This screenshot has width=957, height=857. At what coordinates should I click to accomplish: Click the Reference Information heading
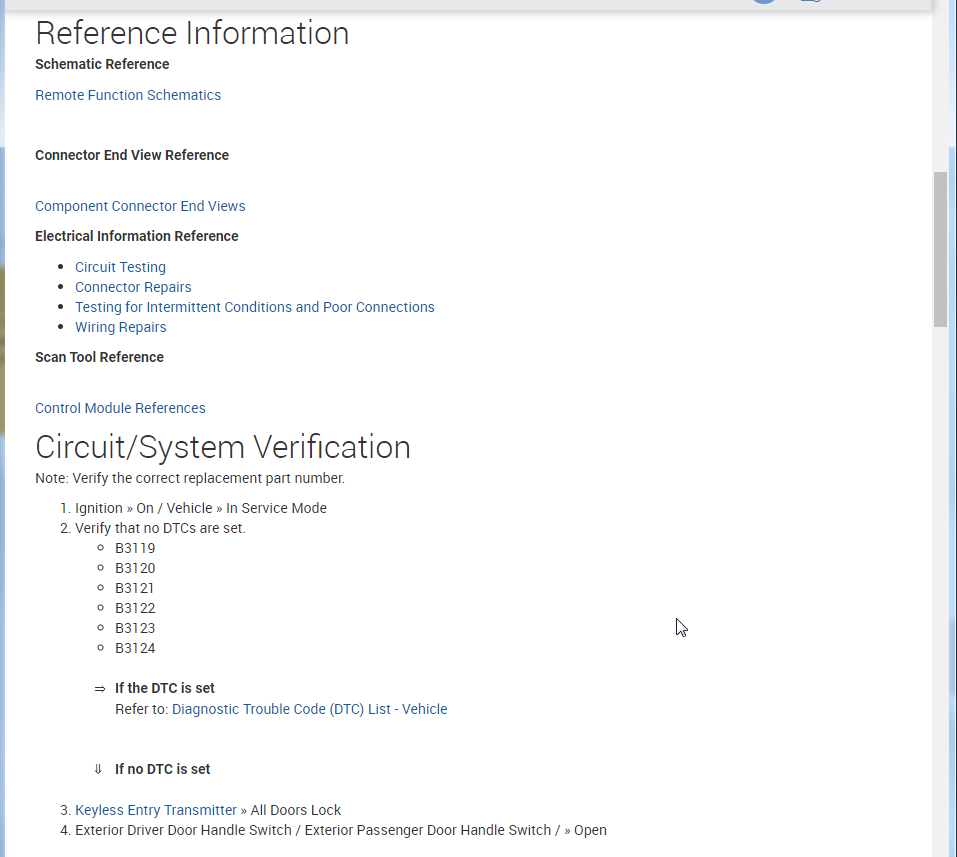click(192, 33)
